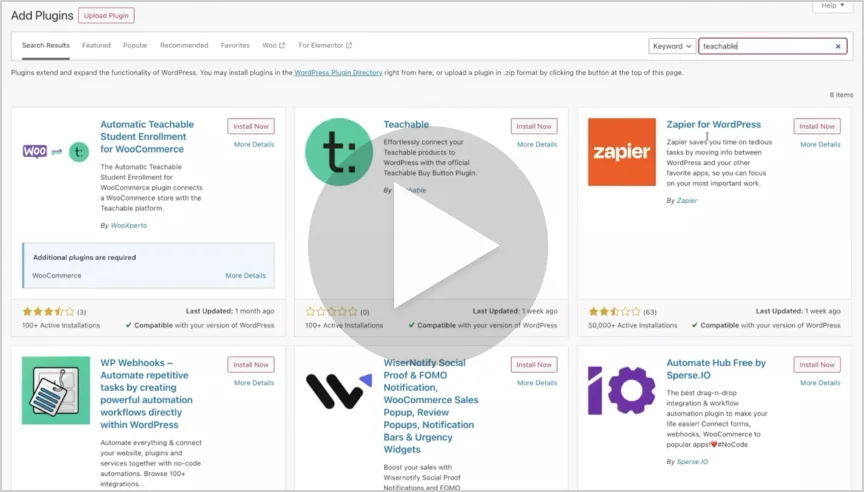Screen dimensions: 864x492
Task: View More Details for Automate Hub Free
Action: point(820,383)
